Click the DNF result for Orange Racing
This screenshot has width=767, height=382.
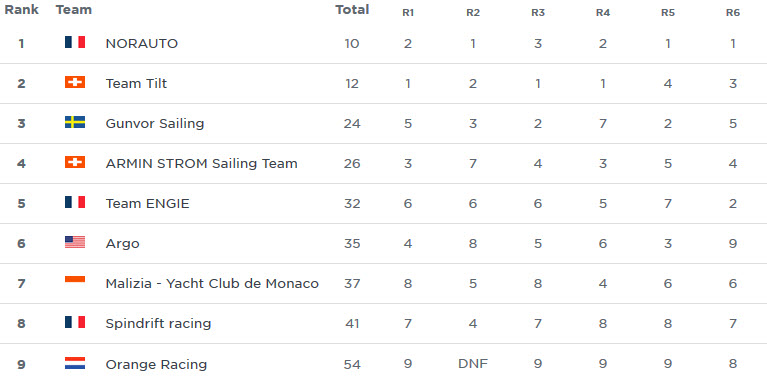[x=473, y=363]
